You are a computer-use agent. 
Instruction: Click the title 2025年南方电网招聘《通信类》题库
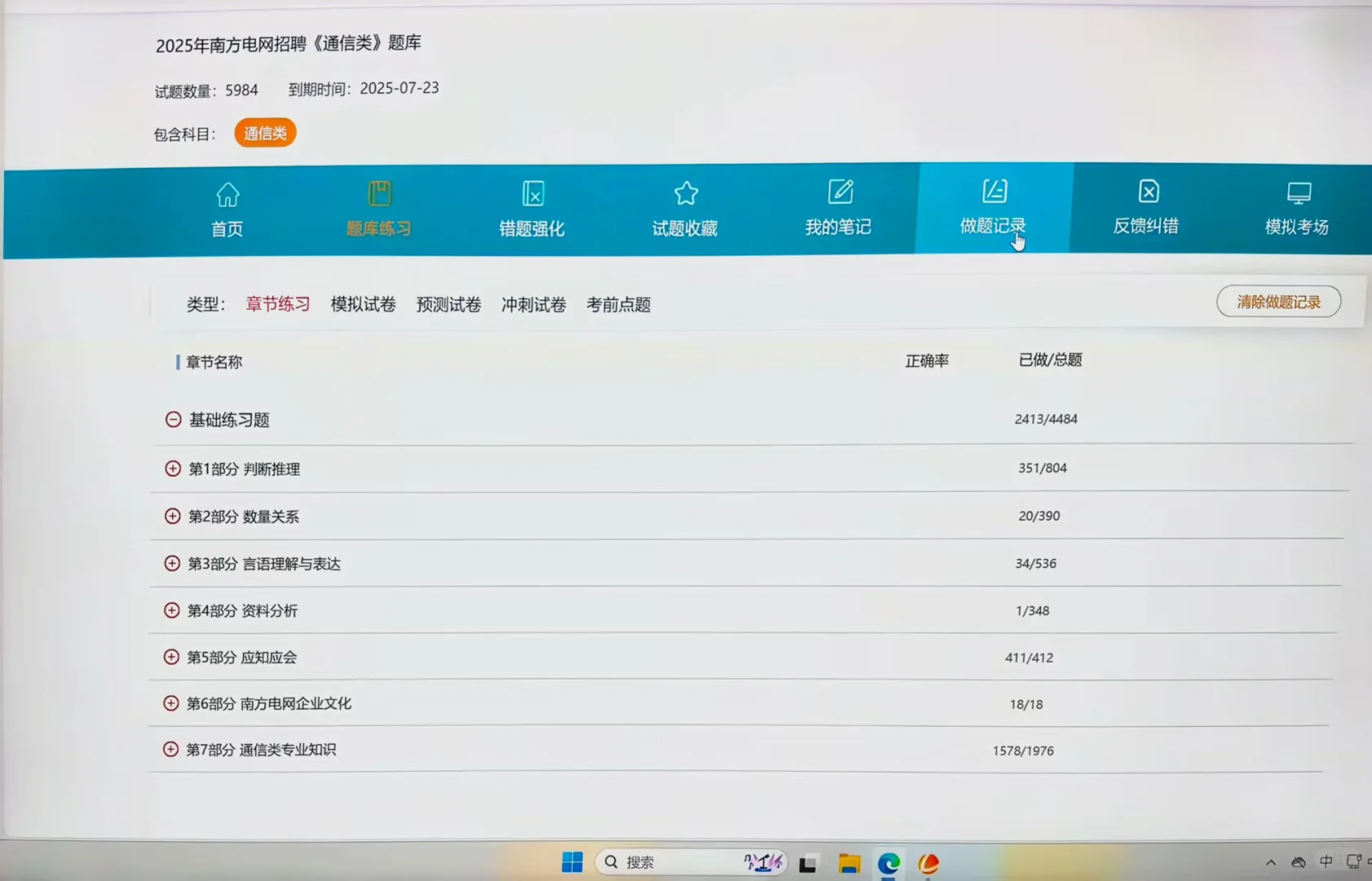pos(289,44)
